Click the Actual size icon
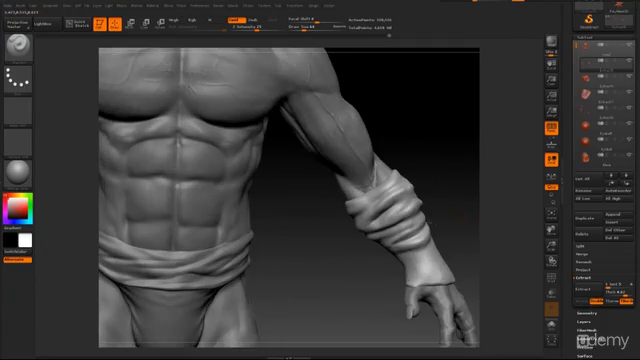 coord(551,96)
